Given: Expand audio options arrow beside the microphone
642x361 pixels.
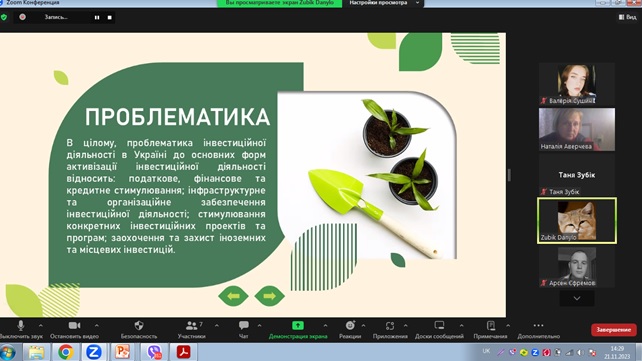Looking at the screenshot, I should click(x=41, y=325).
